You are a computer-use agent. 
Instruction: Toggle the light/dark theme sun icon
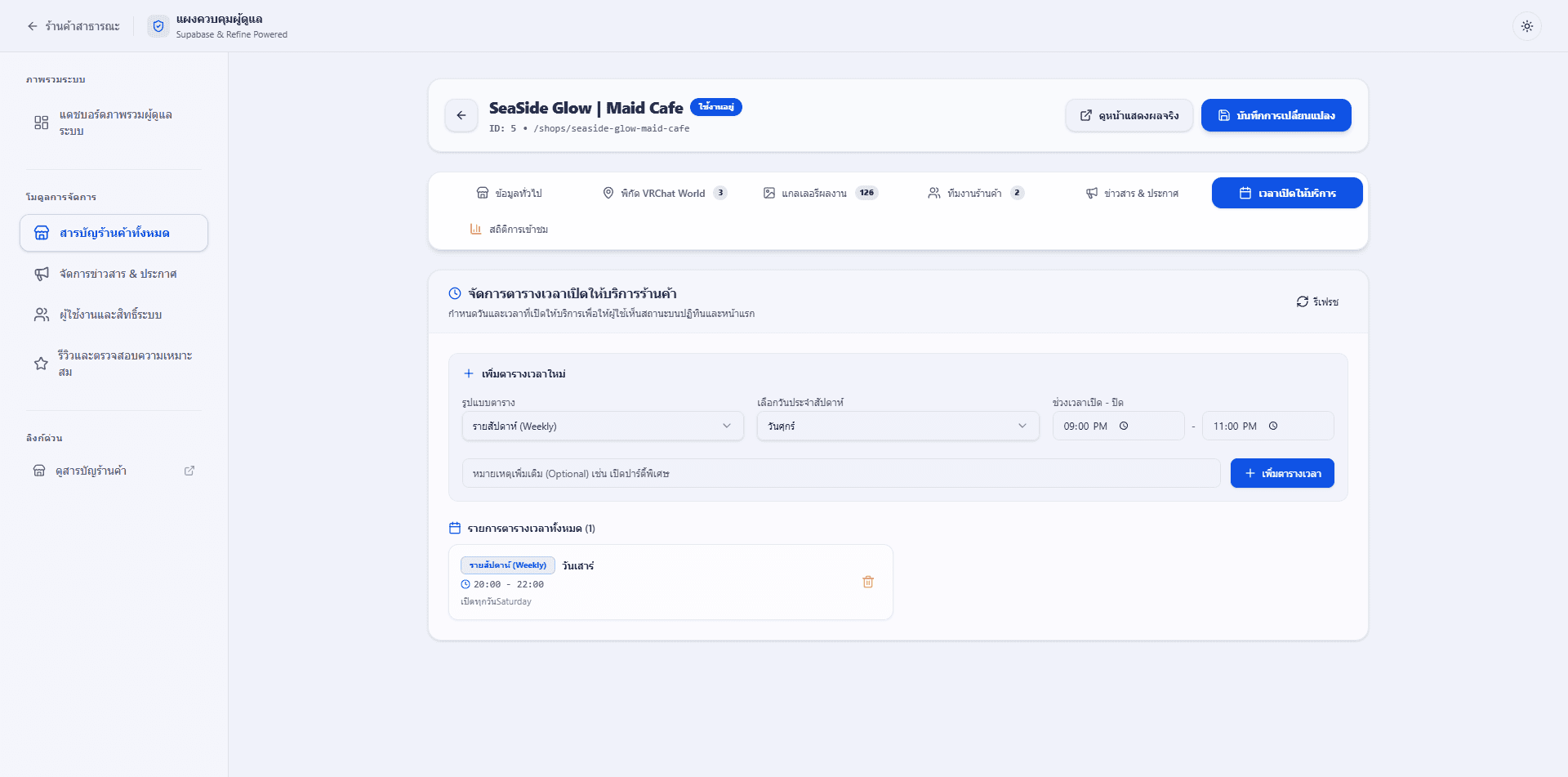click(1526, 26)
